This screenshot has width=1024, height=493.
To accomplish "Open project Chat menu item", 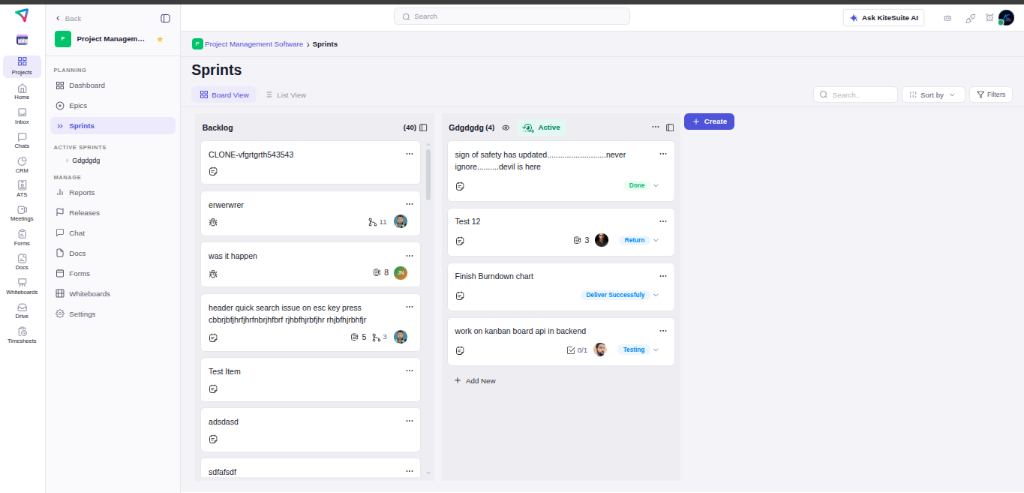I will tap(112, 233).
